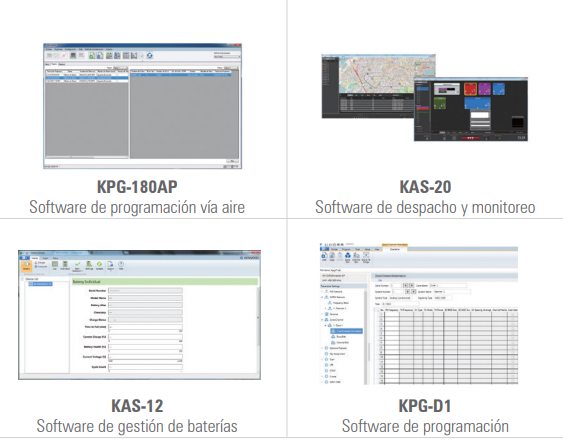Click the red square tile in KAS-20
563x443 pixels.
click(x=470, y=89)
